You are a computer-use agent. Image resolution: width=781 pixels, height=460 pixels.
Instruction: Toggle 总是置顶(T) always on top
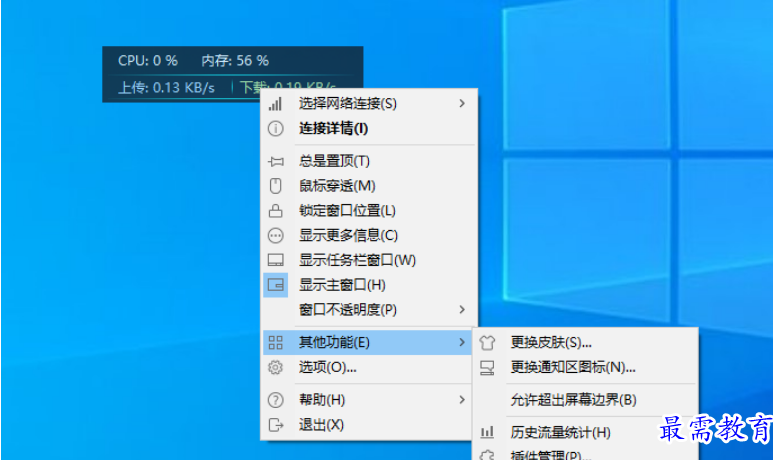coord(369,161)
